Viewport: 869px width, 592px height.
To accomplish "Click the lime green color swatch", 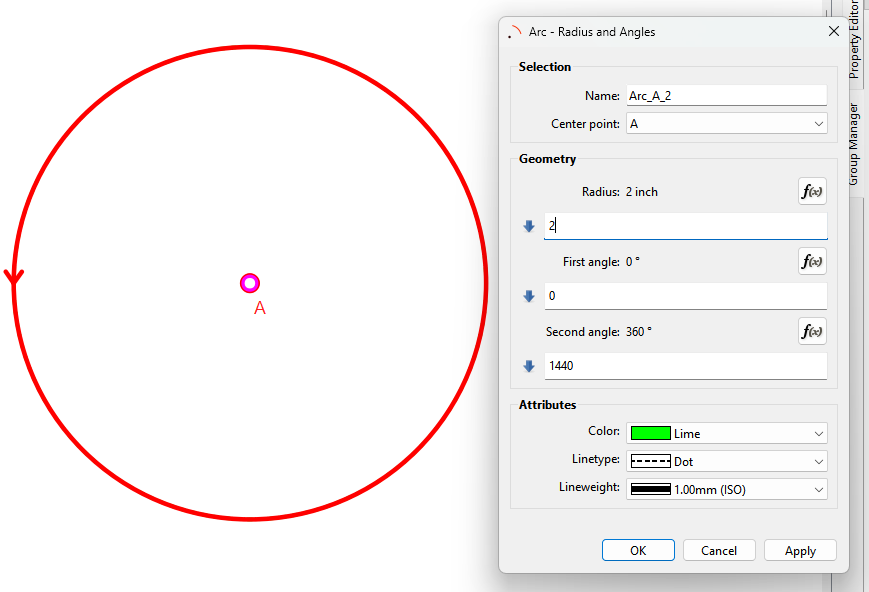I will 651,433.
